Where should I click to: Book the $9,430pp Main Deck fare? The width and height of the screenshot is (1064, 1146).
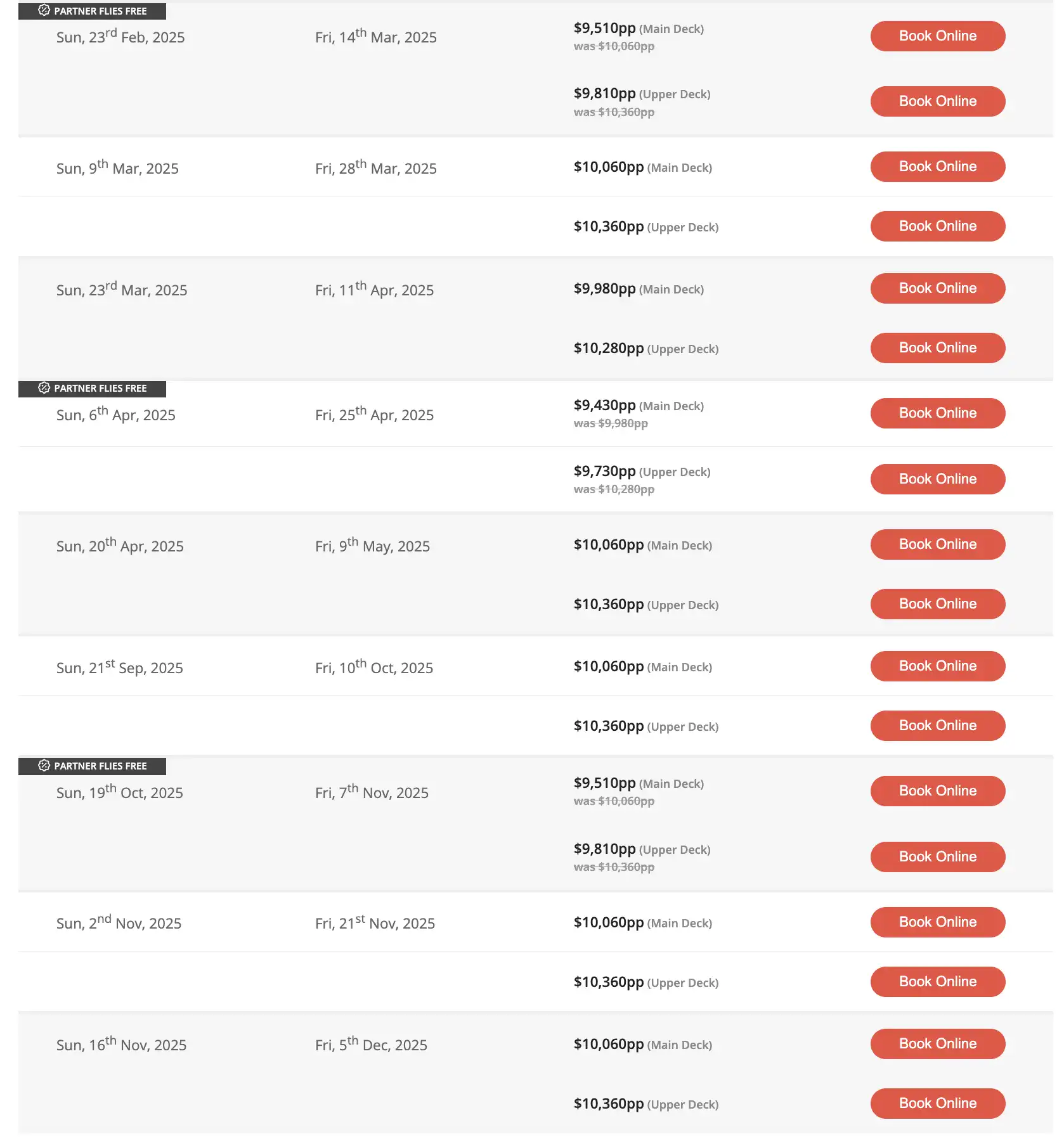coord(937,413)
